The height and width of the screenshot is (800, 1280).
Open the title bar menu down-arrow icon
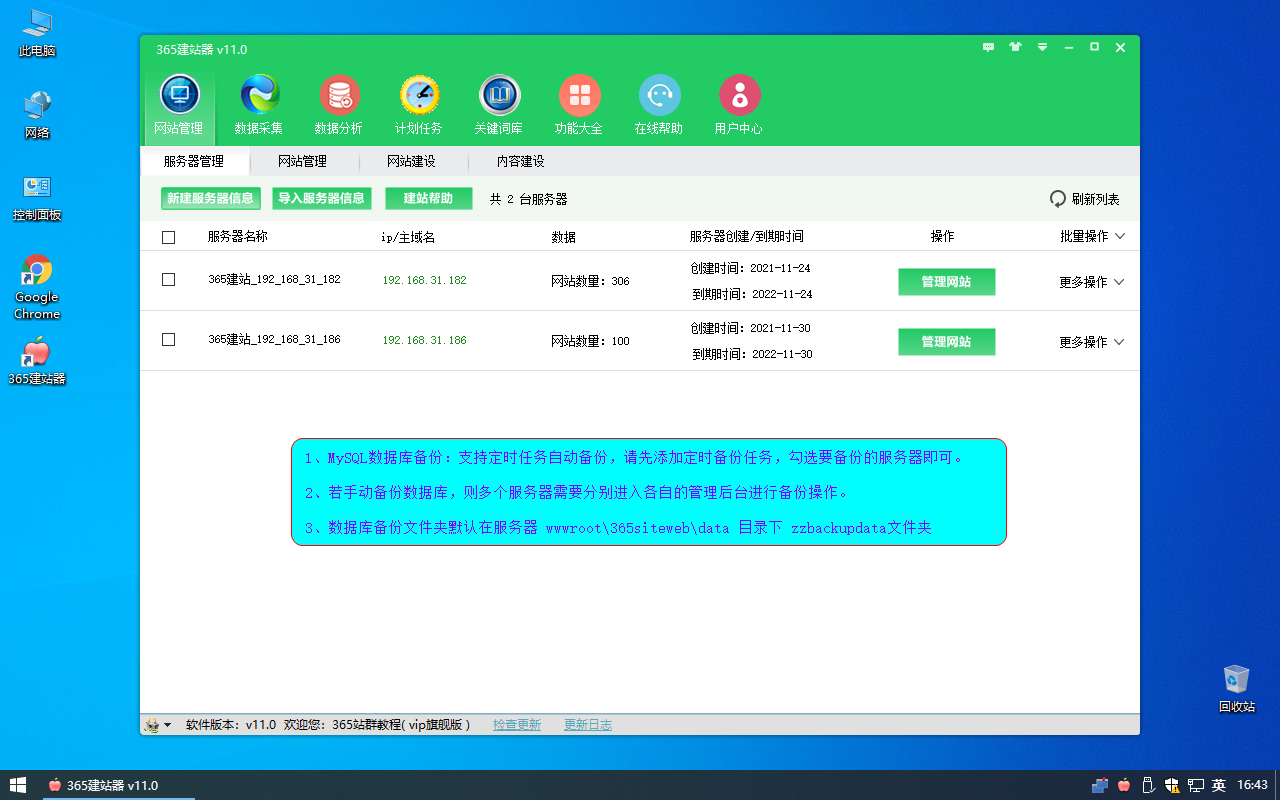[x=1042, y=47]
